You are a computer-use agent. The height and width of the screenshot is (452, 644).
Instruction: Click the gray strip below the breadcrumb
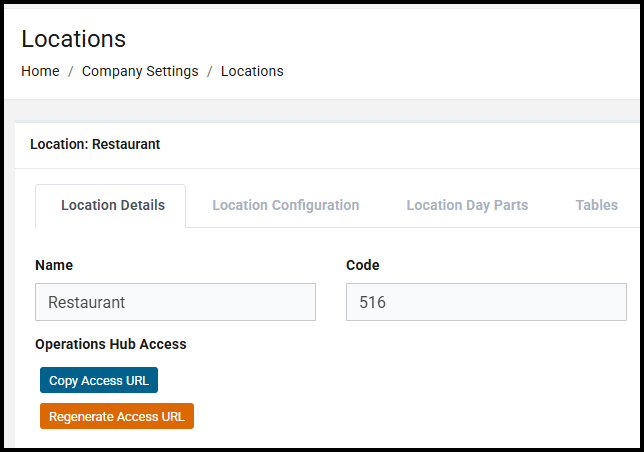click(320, 110)
